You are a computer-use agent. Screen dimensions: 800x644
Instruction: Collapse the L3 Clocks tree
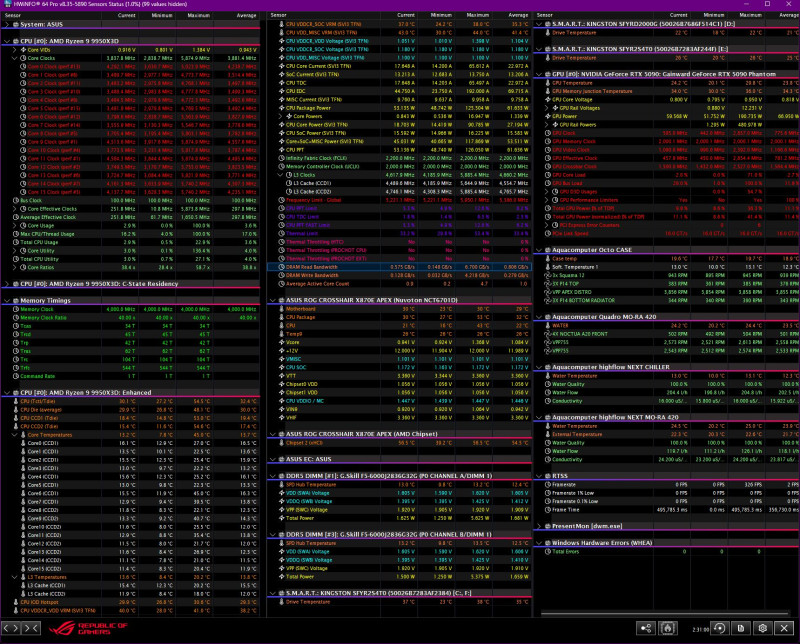point(280,175)
